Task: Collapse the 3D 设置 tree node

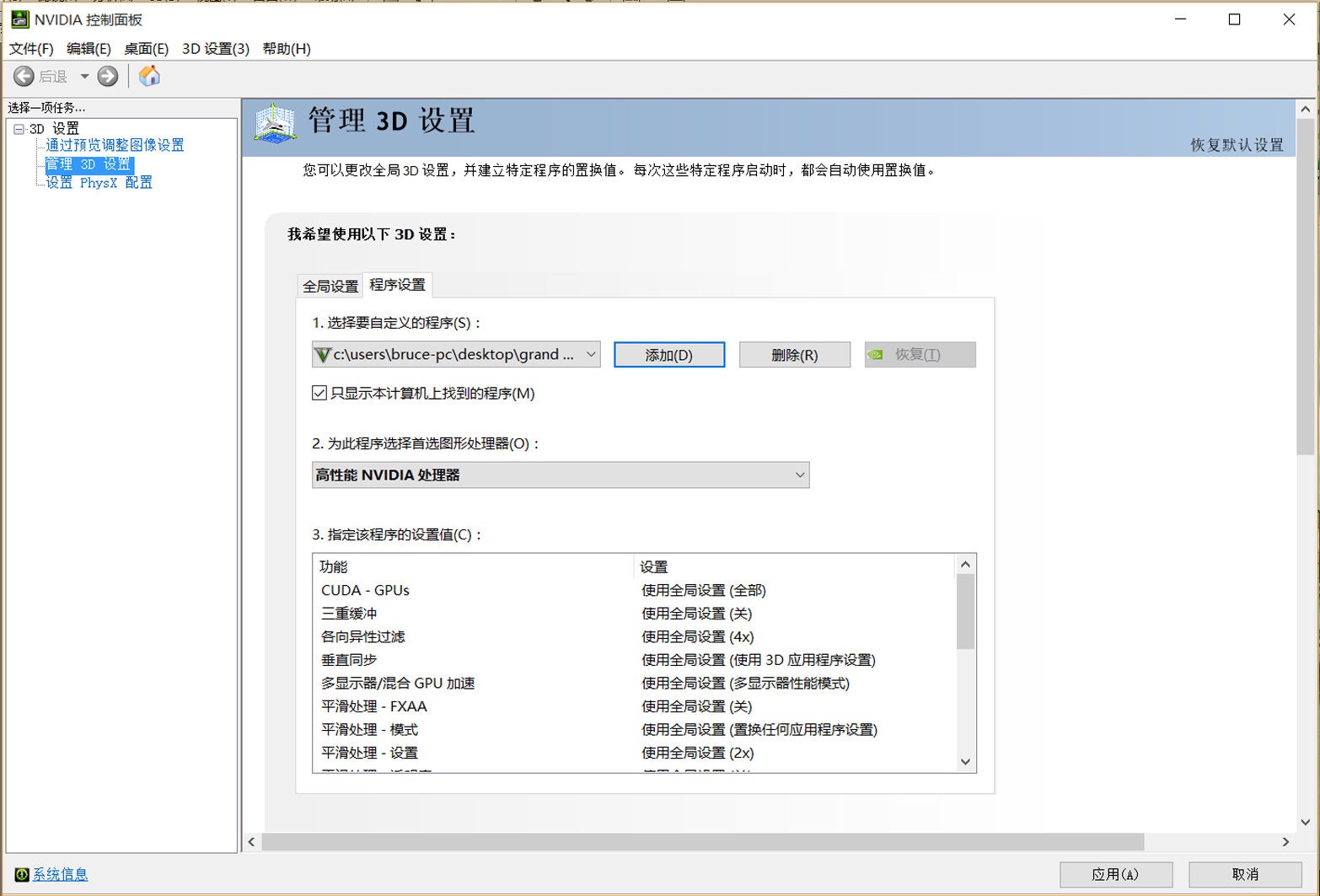Action: click(x=19, y=129)
